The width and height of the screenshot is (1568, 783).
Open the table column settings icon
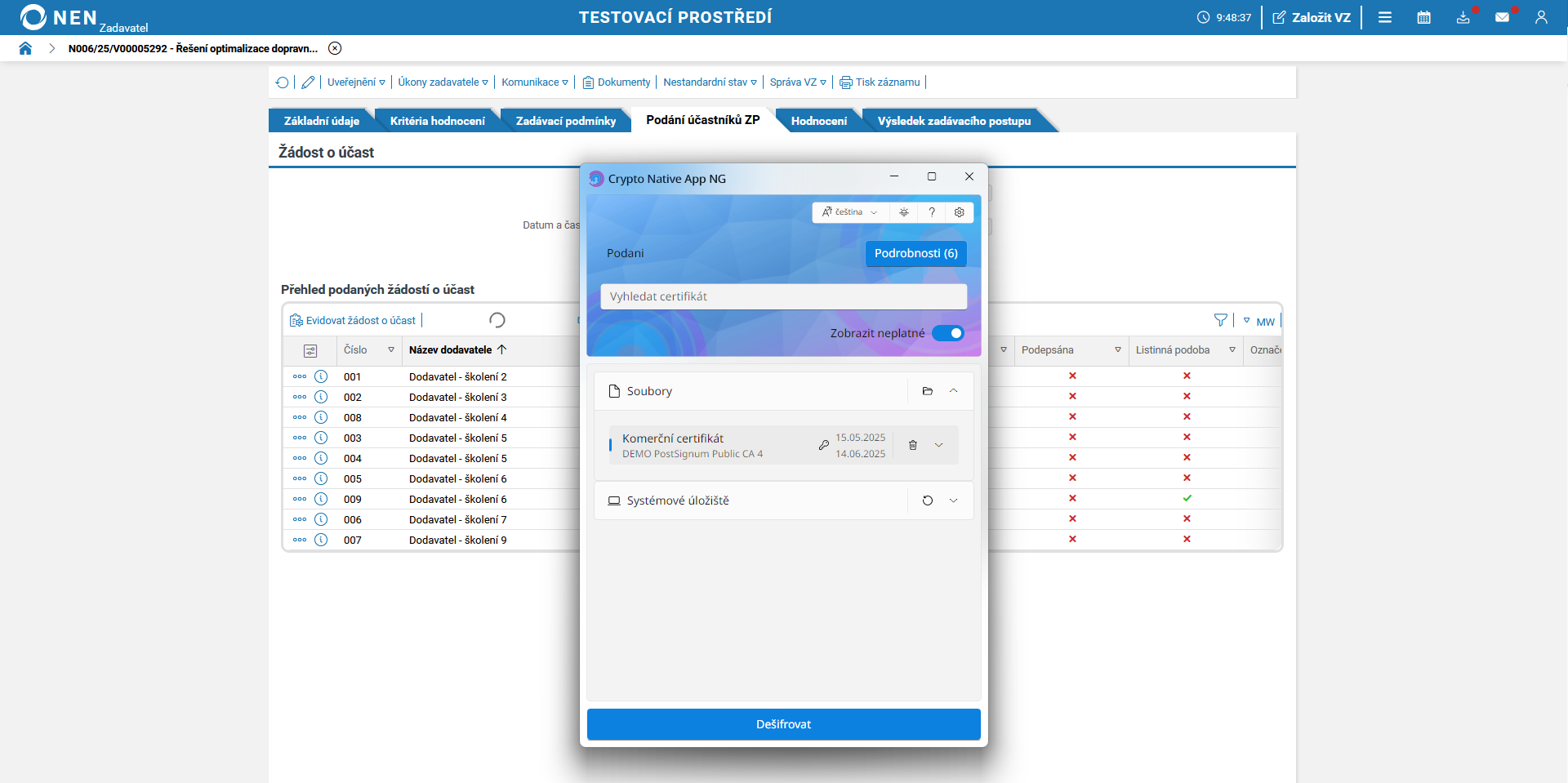pos(310,351)
